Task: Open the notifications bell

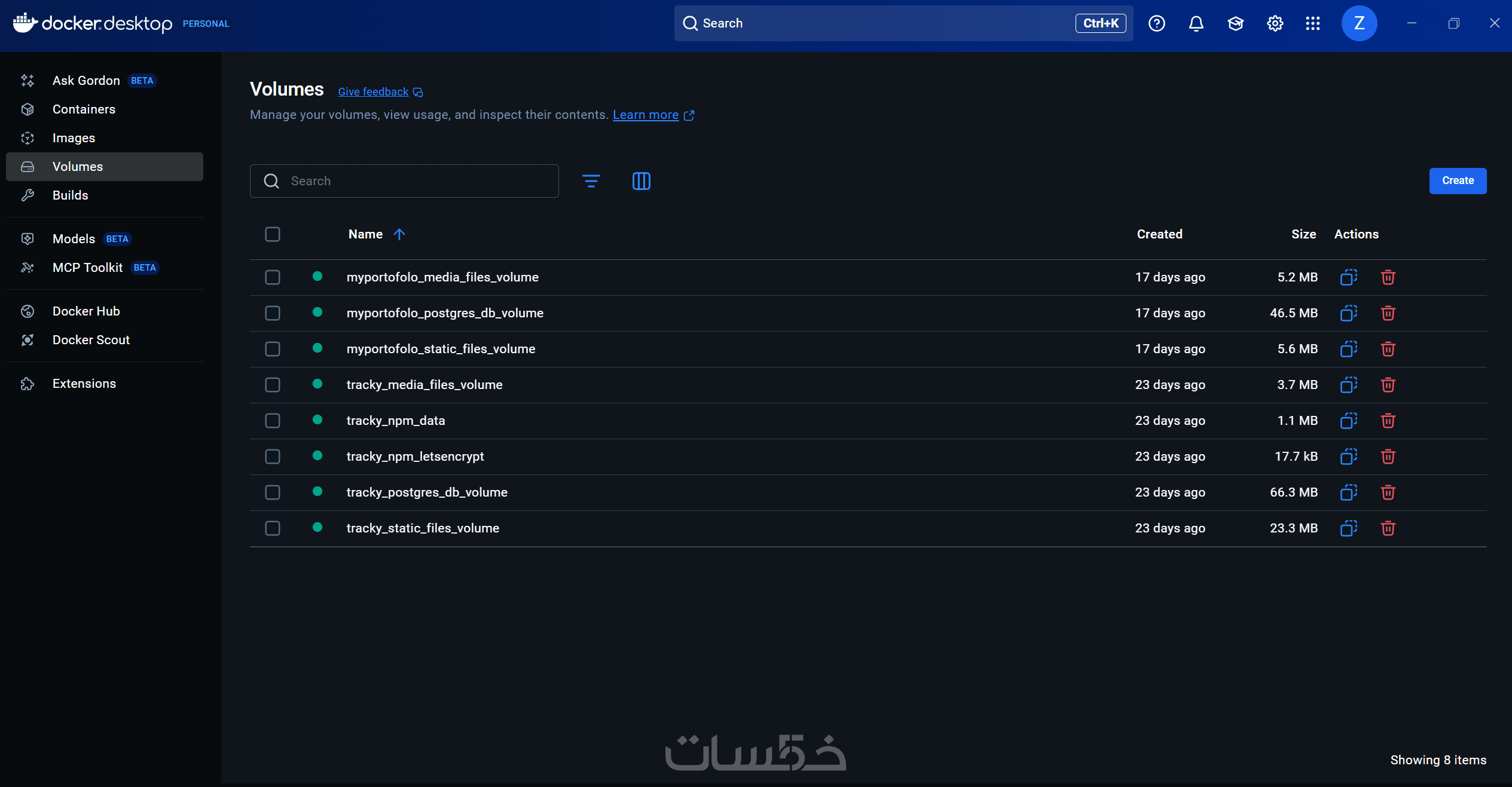Action: coord(1196,23)
